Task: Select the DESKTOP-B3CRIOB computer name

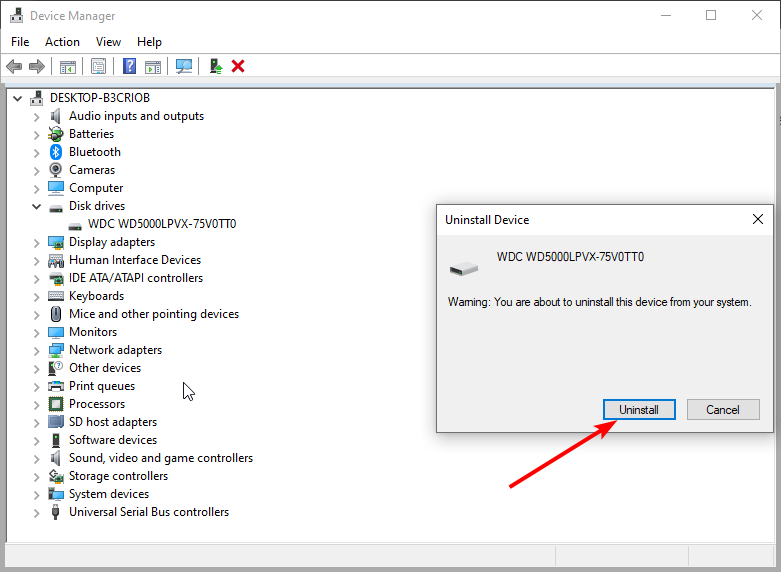Action: coord(100,98)
